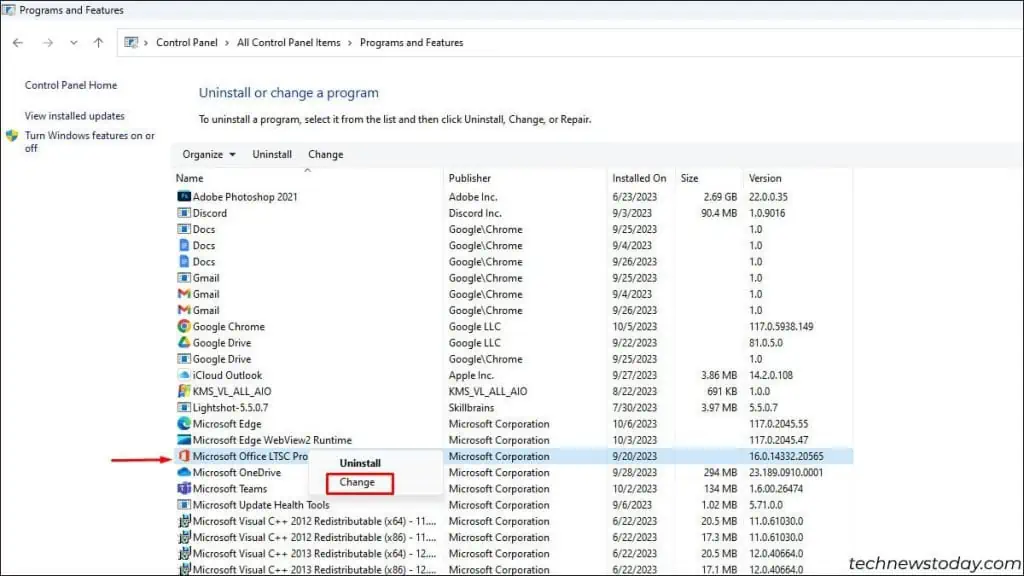
Task: Choose Uninstall in the context menu
Action: [x=360, y=463]
